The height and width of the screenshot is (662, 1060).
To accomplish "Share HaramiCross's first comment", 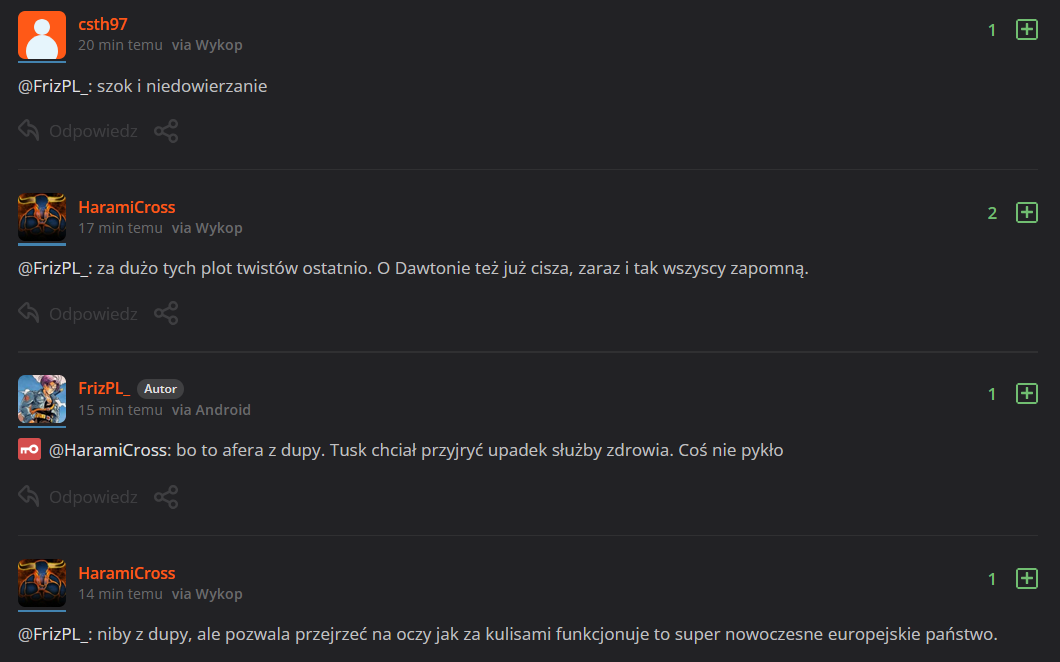I will click(x=166, y=313).
